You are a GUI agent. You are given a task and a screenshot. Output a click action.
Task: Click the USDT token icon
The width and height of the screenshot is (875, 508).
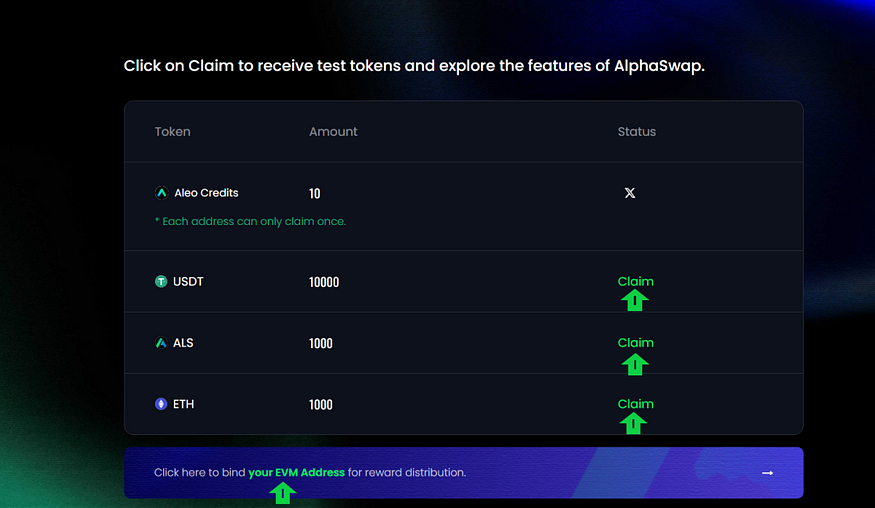pyautogui.click(x=161, y=281)
